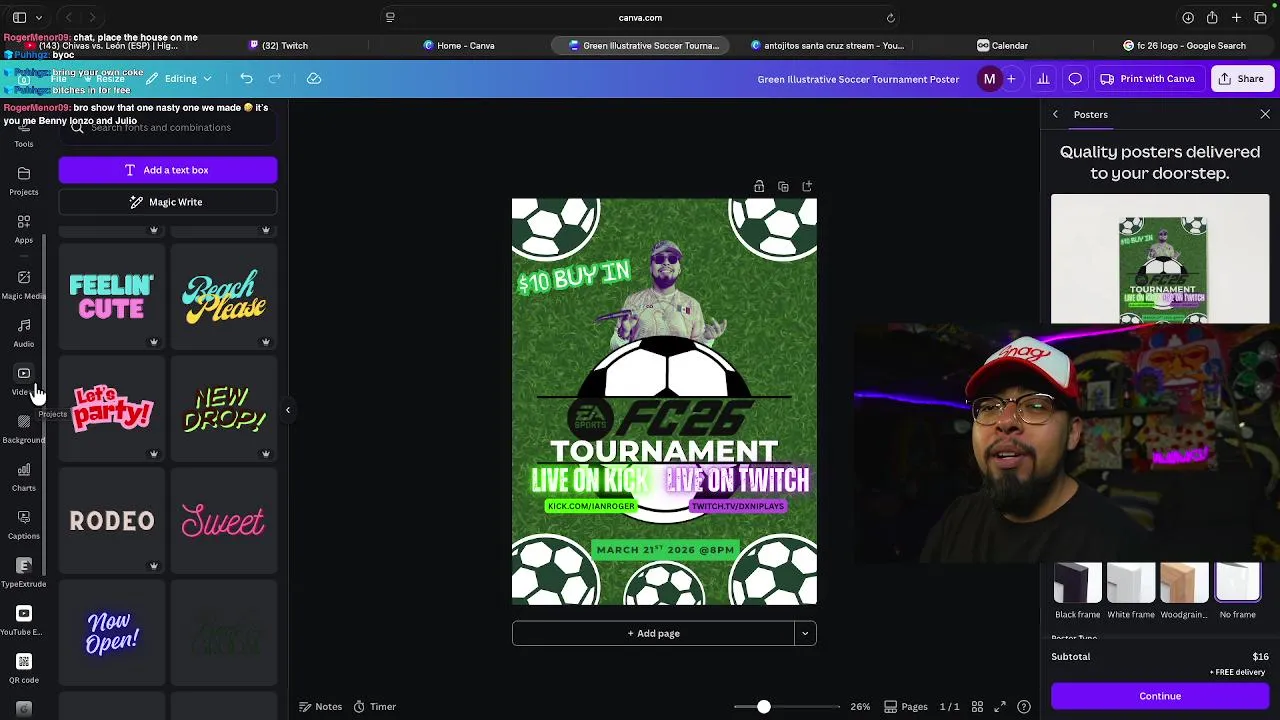Select the White frame option
The height and width of the screenshot is (720, 1280).
1131,591
